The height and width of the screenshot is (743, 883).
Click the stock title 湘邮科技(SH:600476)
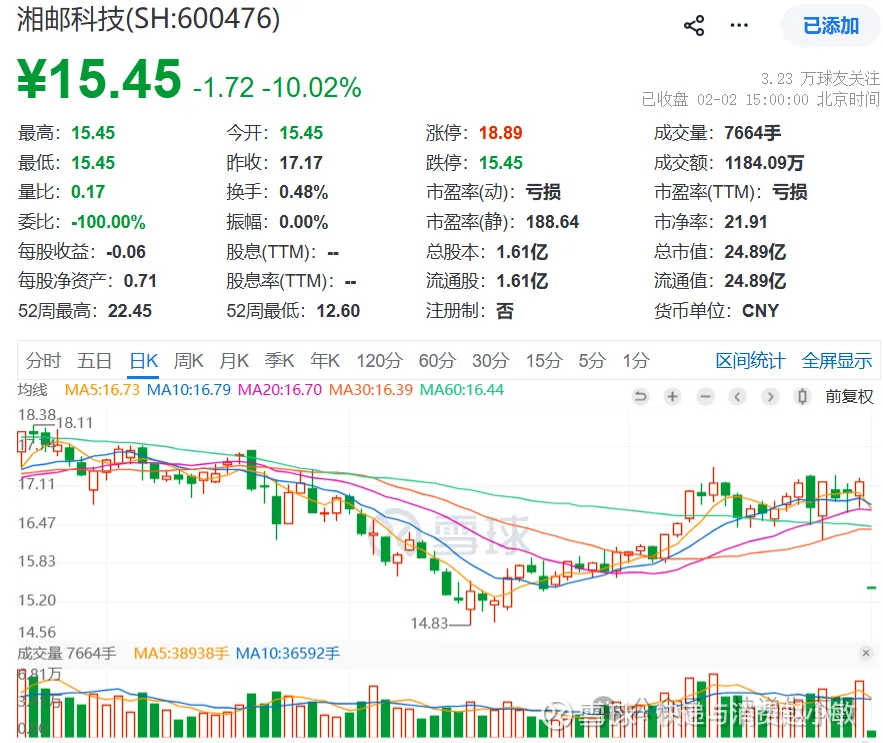pos(148,19)
